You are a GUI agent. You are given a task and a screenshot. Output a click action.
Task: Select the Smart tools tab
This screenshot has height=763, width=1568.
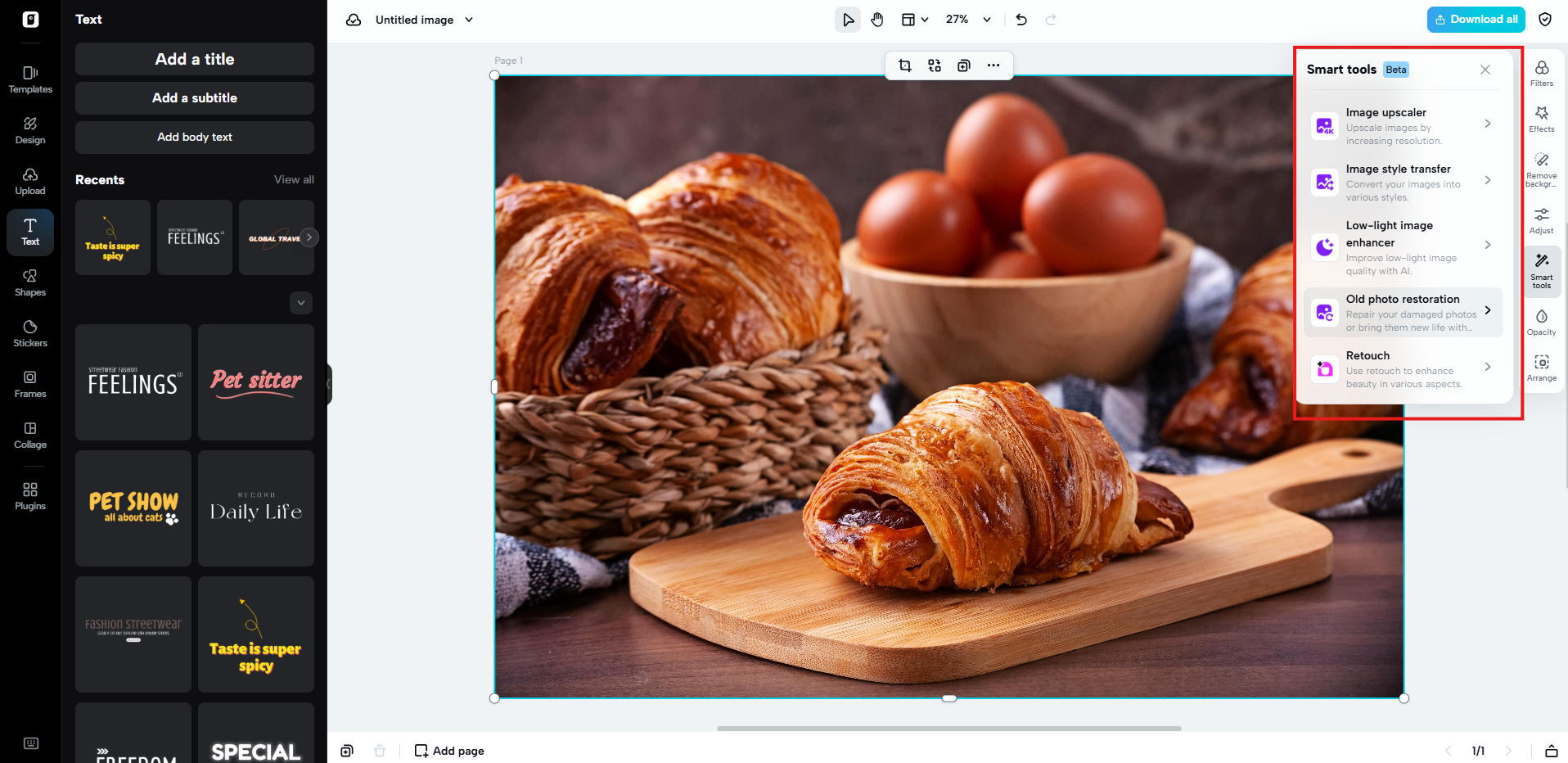click(1542, 272)
